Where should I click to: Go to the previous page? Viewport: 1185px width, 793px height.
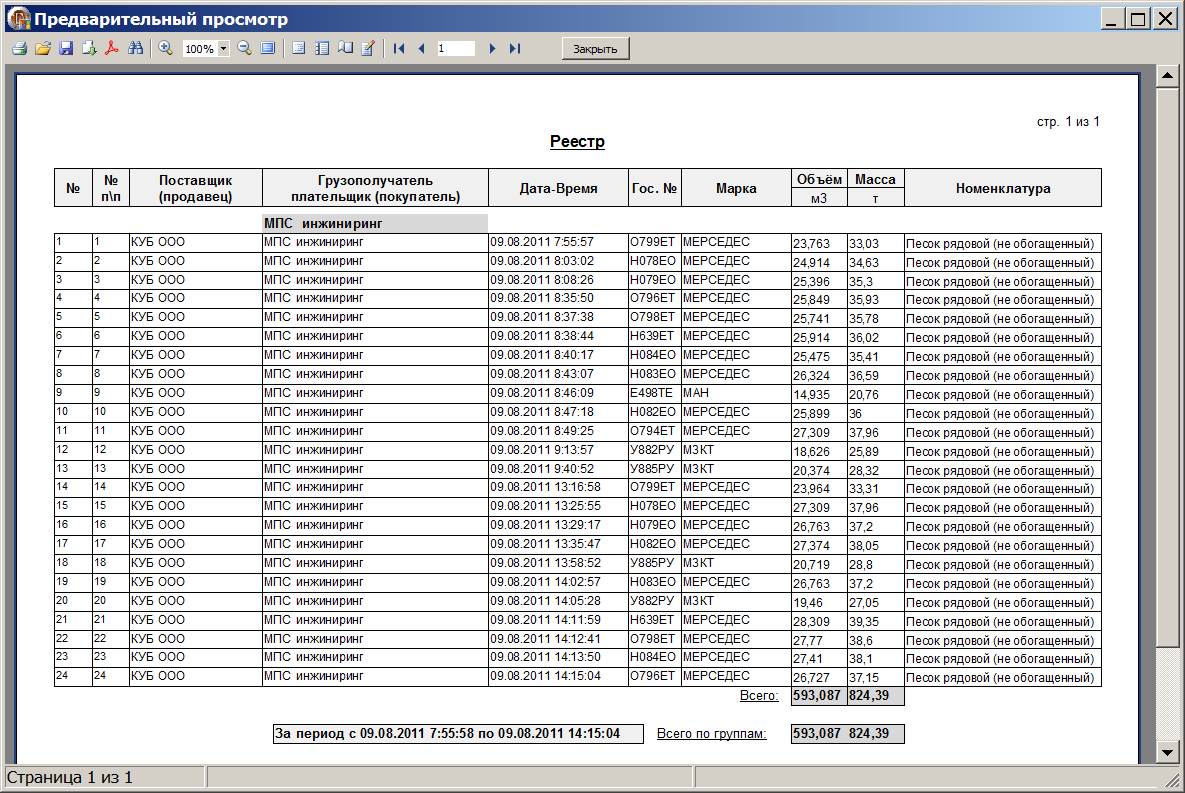421,48
